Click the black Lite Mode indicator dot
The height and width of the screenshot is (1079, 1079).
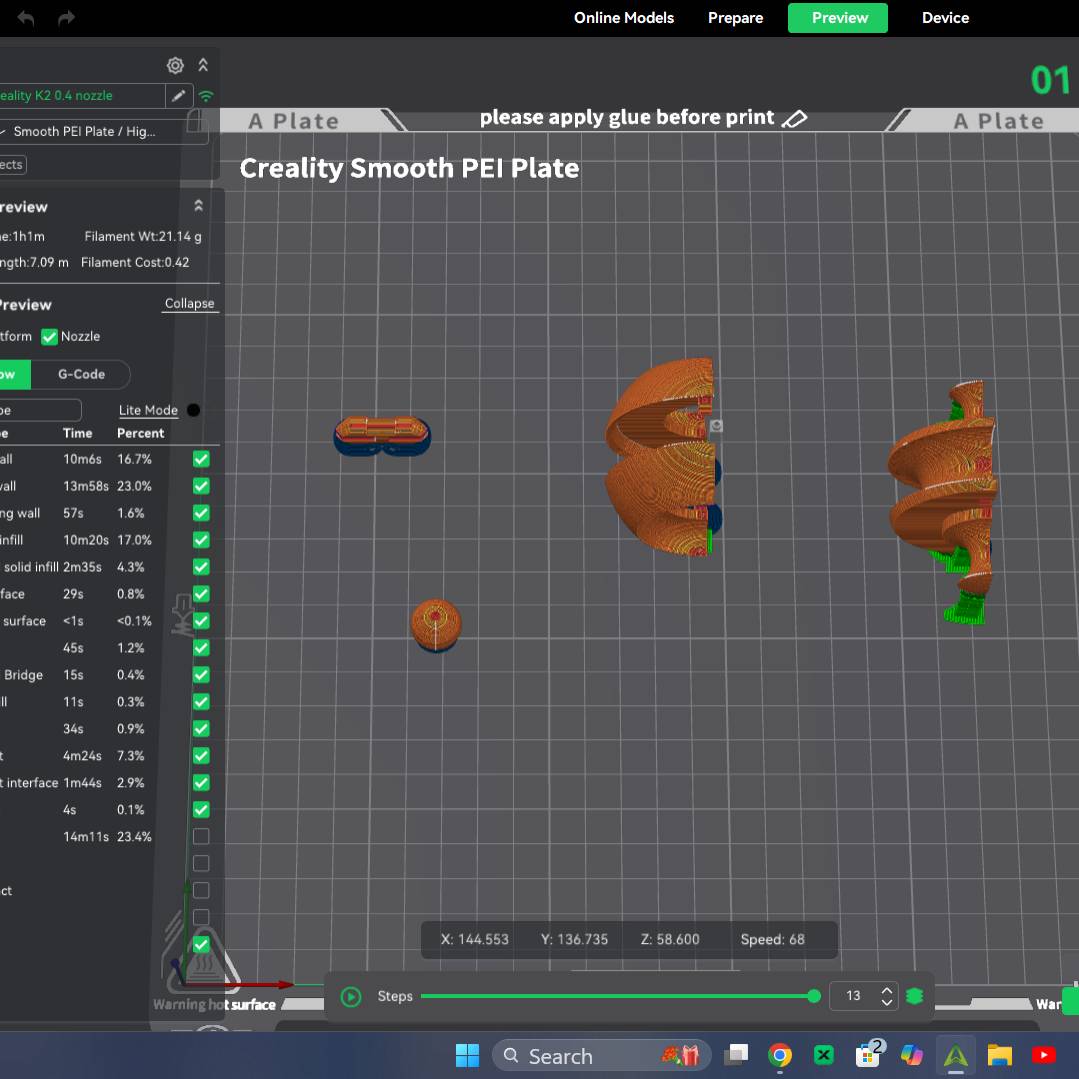tap(193, 410)
